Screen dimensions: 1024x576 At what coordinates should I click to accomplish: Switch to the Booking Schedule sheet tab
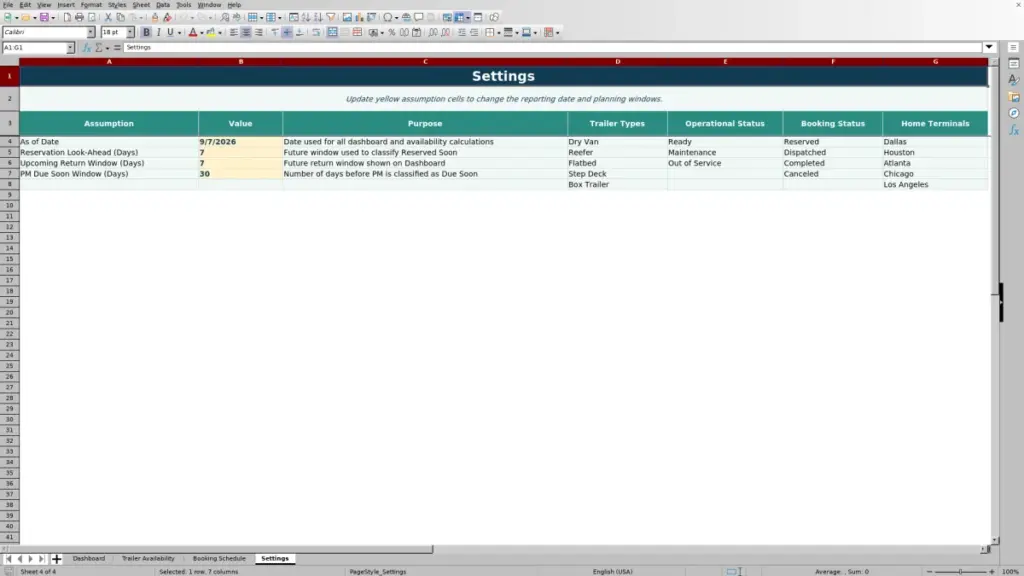(x=219, y=558)
